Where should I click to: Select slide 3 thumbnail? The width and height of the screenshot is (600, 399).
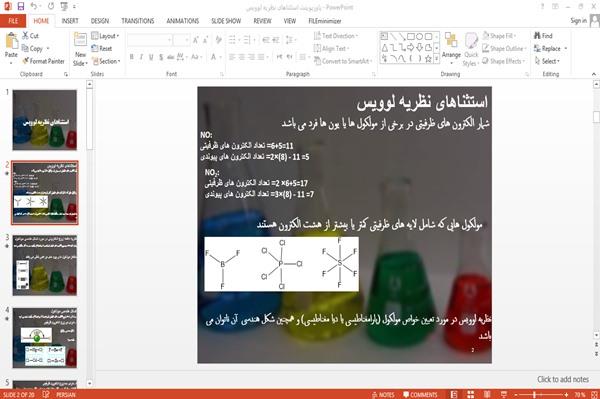point(44,265)
